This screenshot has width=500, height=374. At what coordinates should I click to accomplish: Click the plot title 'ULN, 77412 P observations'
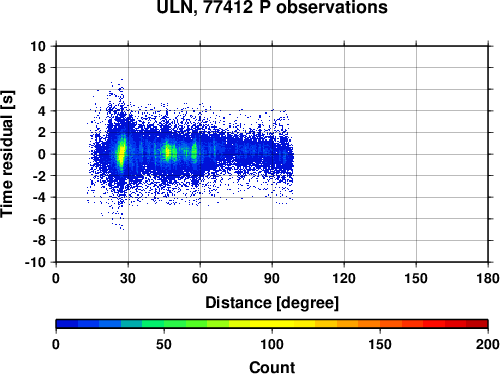[x=272, y=7]
